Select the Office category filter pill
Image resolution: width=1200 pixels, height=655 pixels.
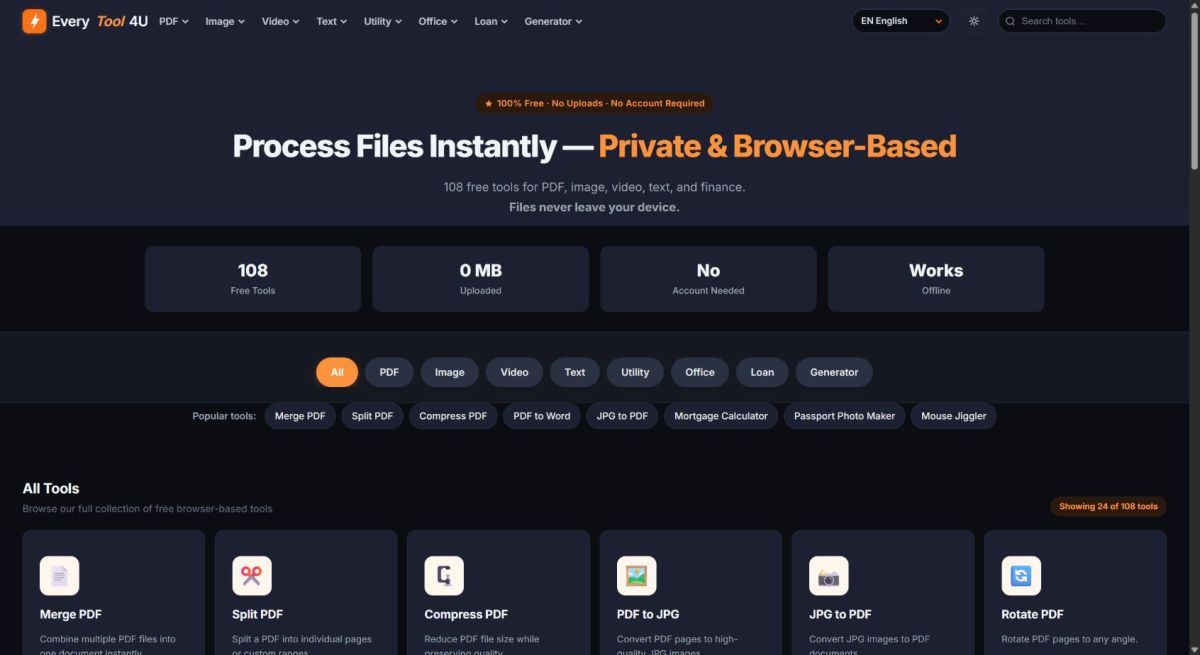pyautogui.click(x=700, y=372)
